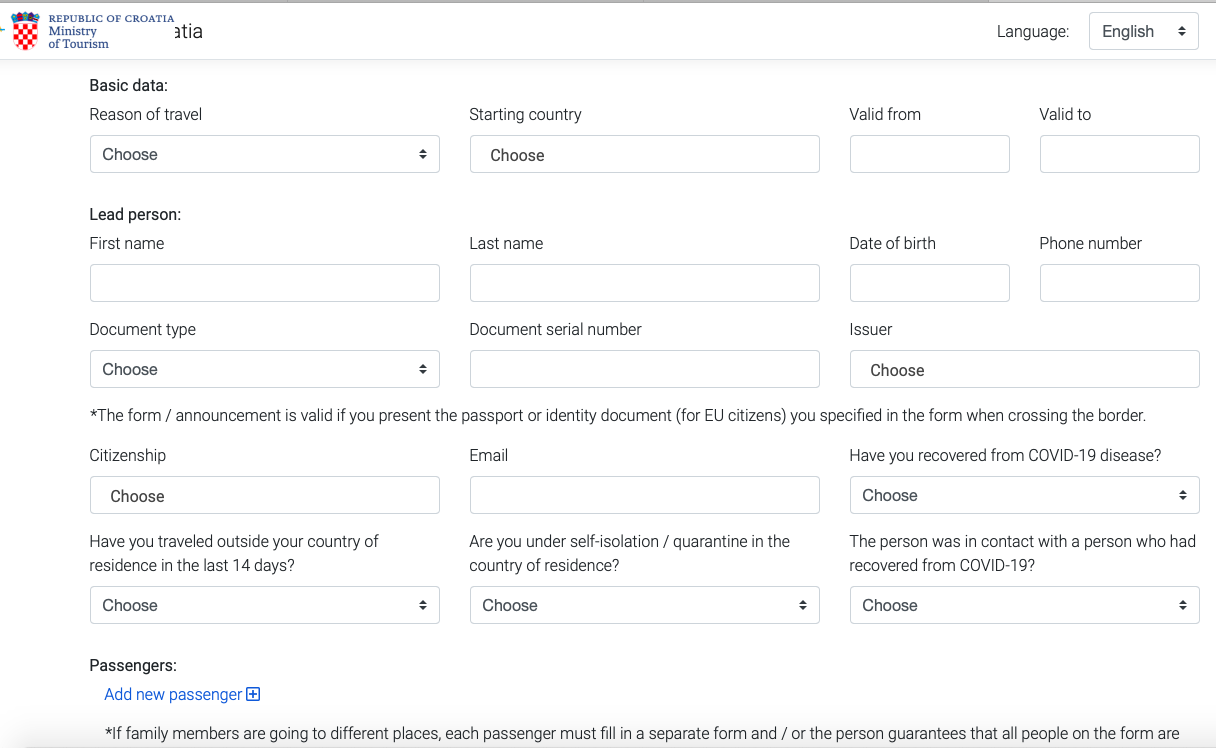
Task: Open the Reason of travel dropdown
Action: (264, 154)
